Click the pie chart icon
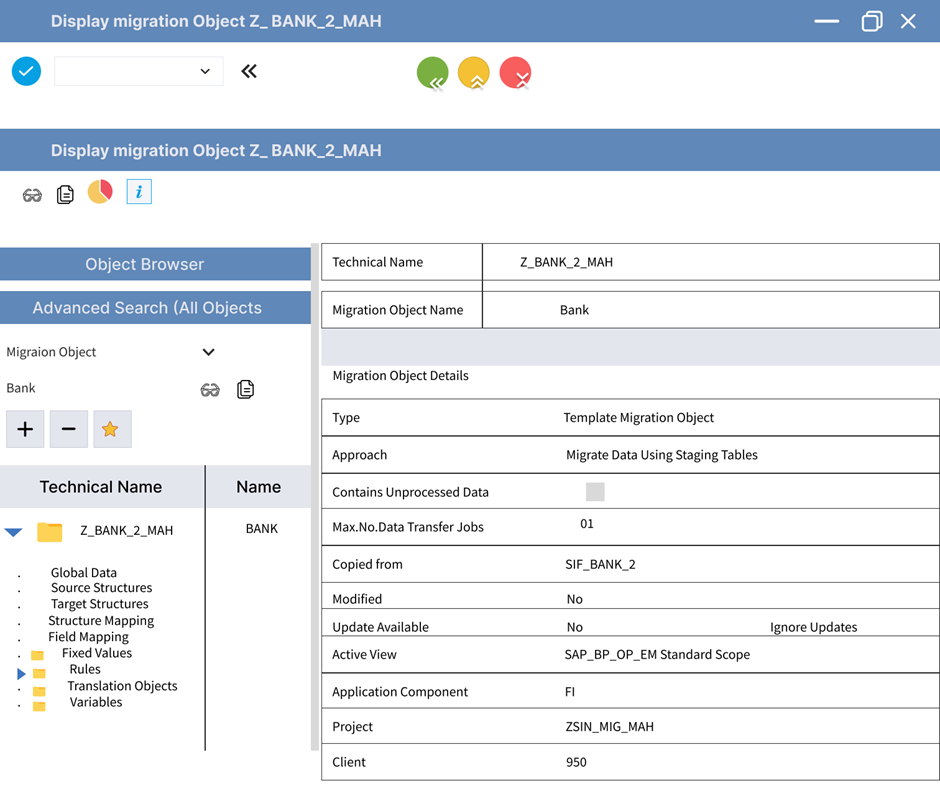Image resolution: width=940 pixels, height=801 pixels. click(x=100, y=192)
